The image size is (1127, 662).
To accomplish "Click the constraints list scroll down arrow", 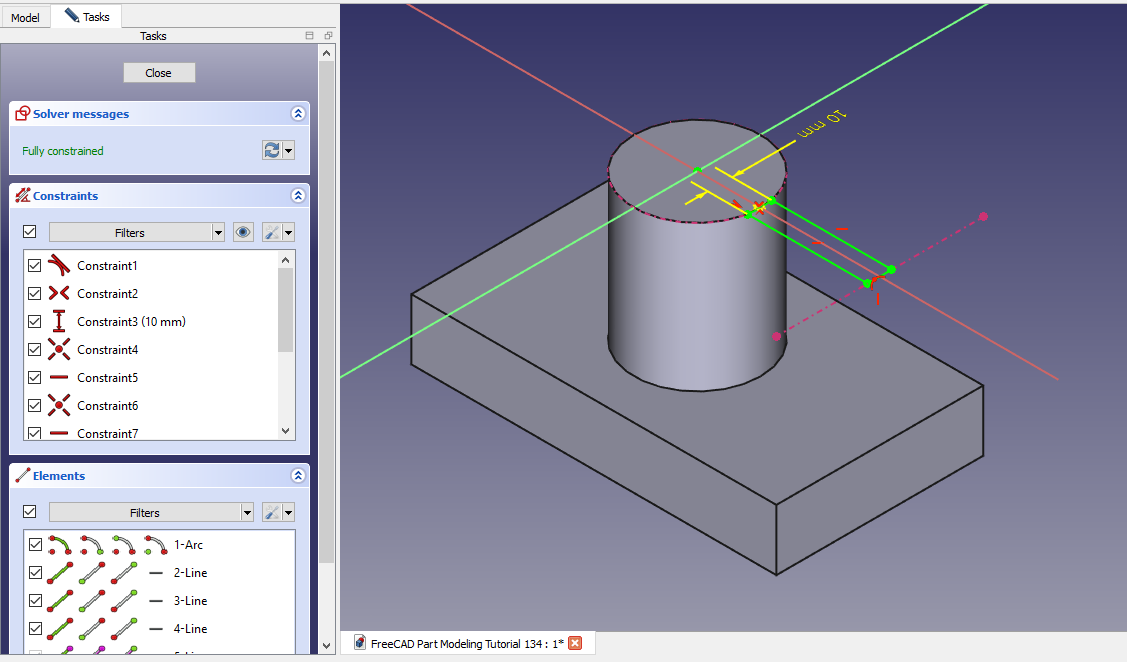I will tap(286, 431).
